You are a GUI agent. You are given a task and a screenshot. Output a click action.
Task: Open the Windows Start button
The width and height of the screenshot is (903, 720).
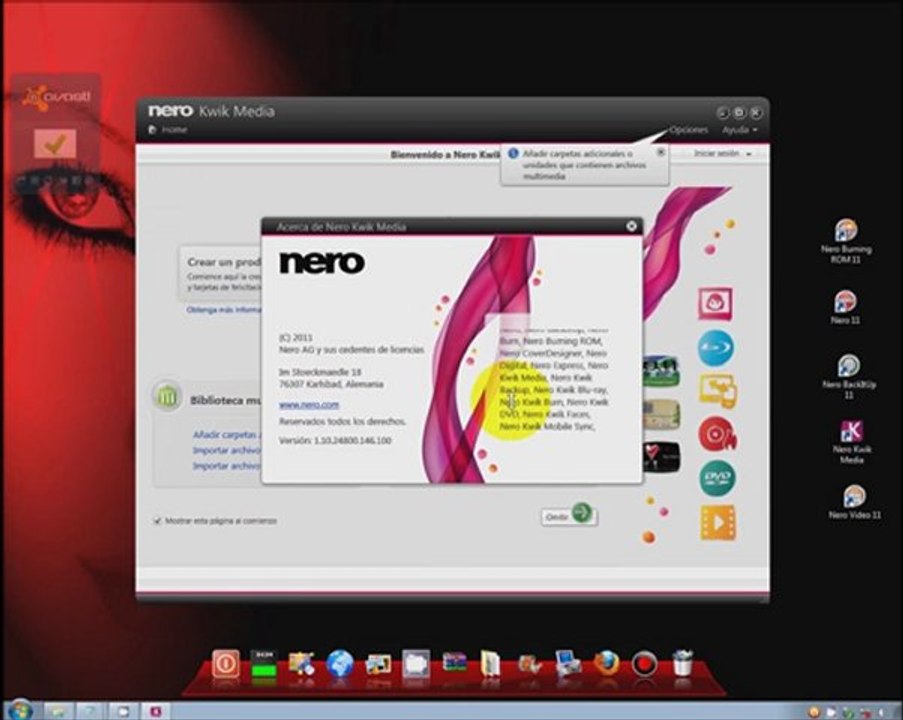pos(19,710)
